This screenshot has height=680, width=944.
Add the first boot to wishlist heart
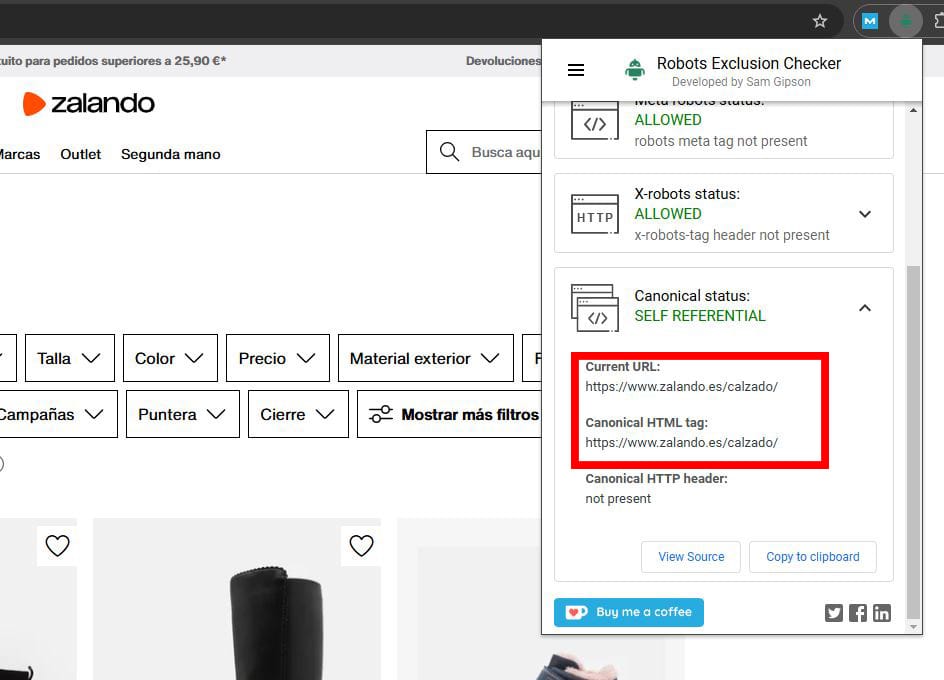click(57, 546)
